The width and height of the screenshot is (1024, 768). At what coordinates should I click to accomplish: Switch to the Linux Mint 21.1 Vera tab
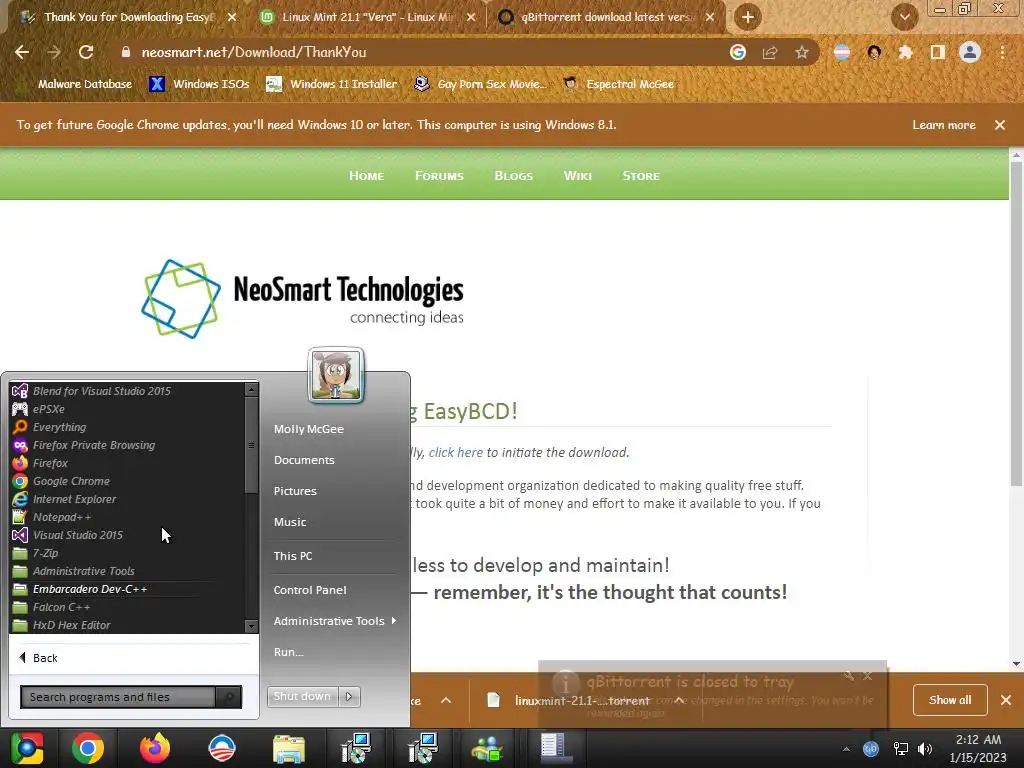click(x=368, y=17)
